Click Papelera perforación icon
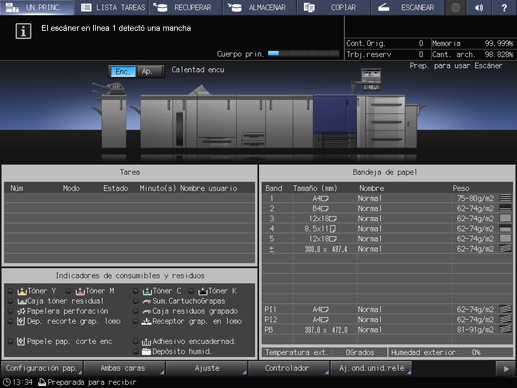Screen dimensions: 517x388 click(21, 311)
